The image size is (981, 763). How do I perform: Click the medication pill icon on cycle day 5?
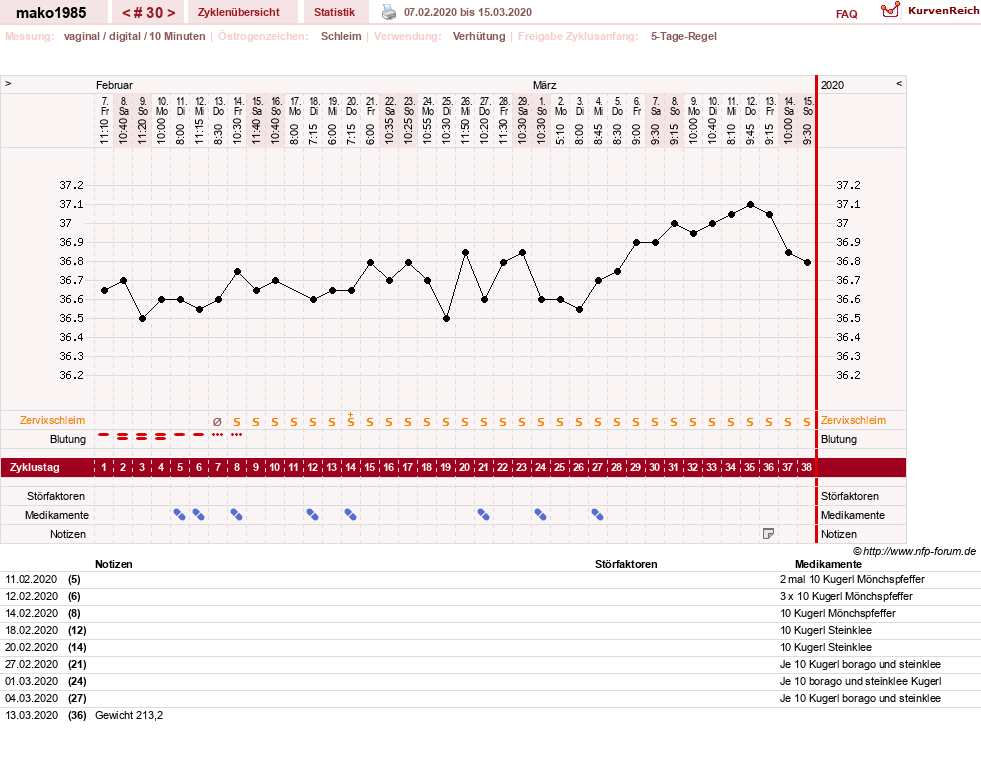[x=180, y=515]
